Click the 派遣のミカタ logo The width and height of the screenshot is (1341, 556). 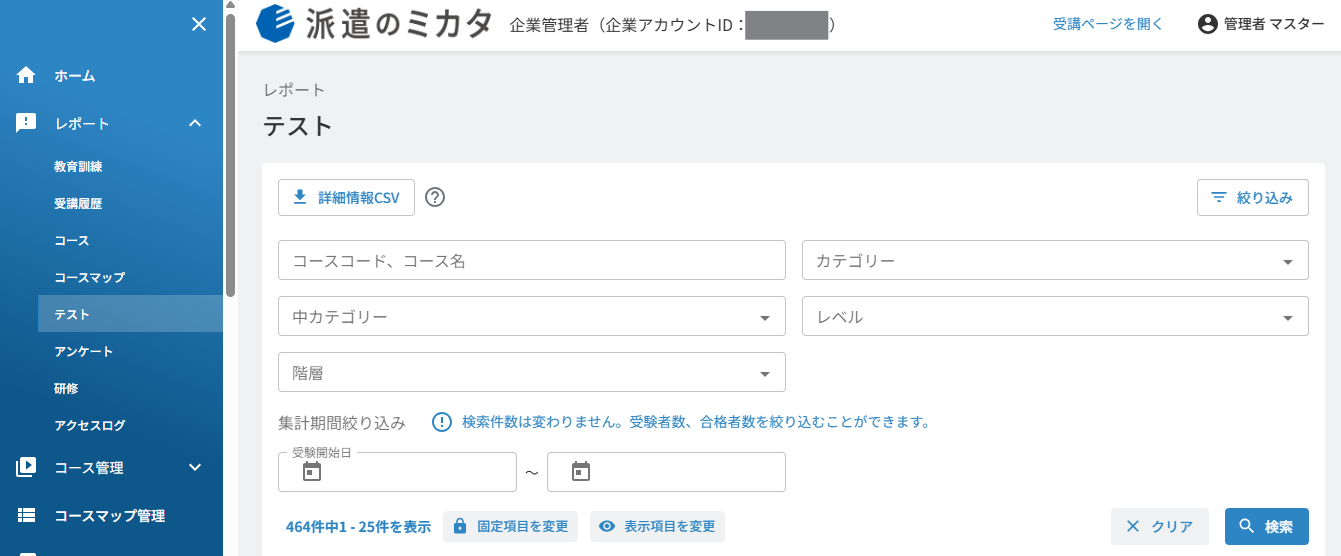(x=375, y=24)
